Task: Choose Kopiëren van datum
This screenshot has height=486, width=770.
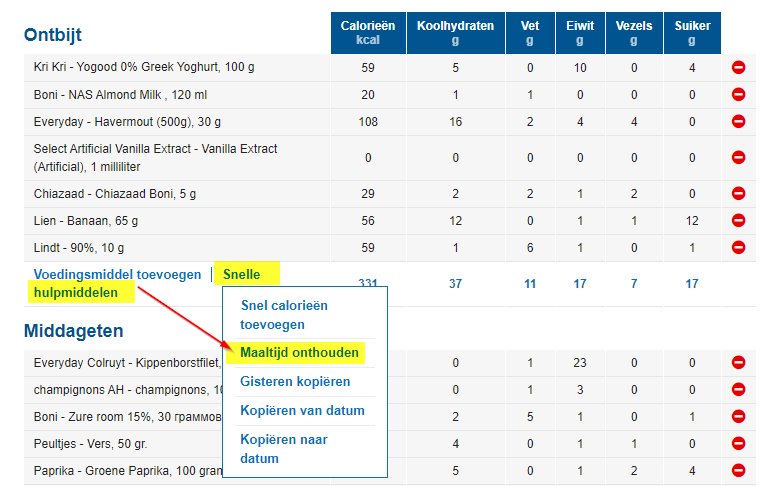Action: click(x=302, y=411)
